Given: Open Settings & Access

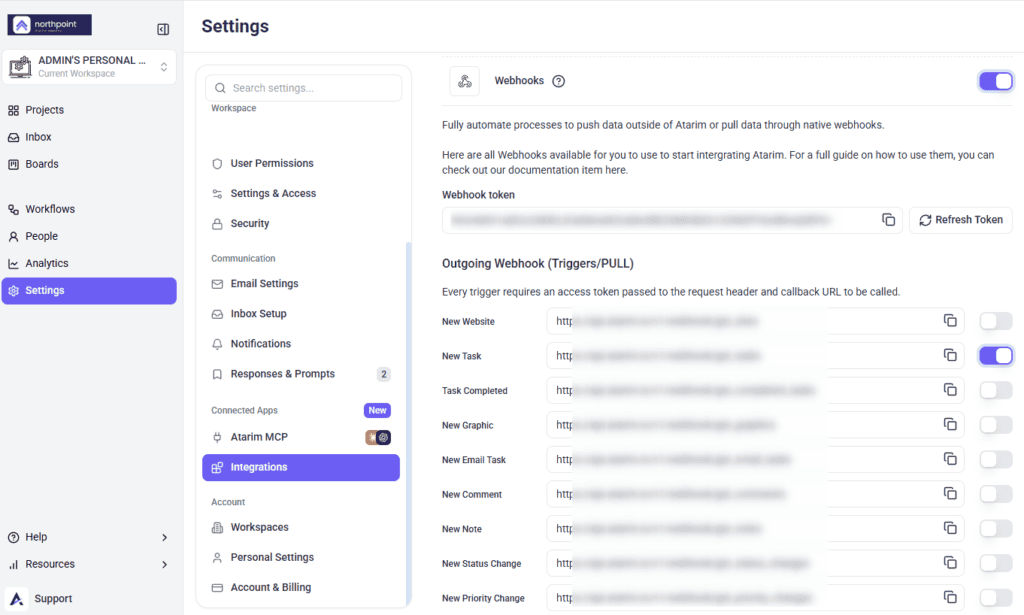Looking at the screenshot, I should [x=301, y=193].
